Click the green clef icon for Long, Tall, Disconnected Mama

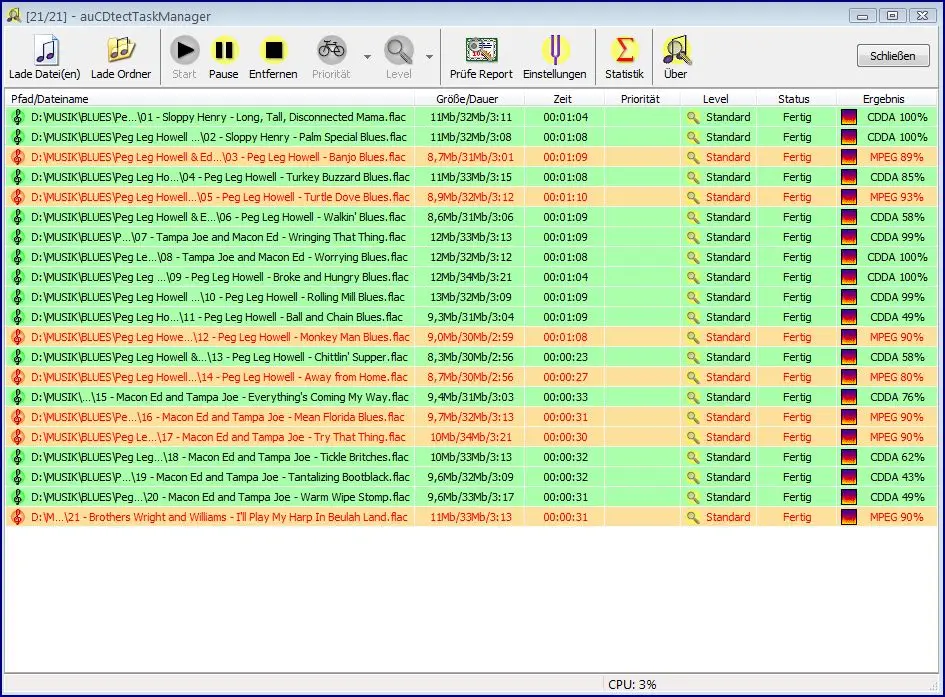(18, 117)
